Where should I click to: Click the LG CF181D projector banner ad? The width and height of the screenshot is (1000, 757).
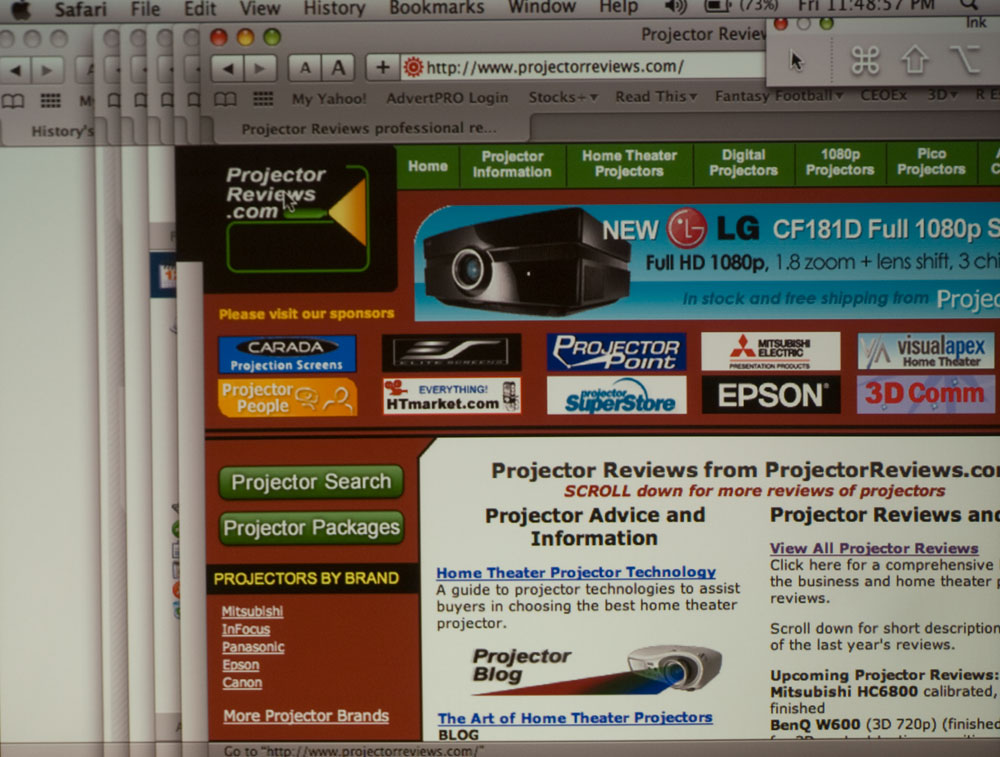tap(707, 263)
